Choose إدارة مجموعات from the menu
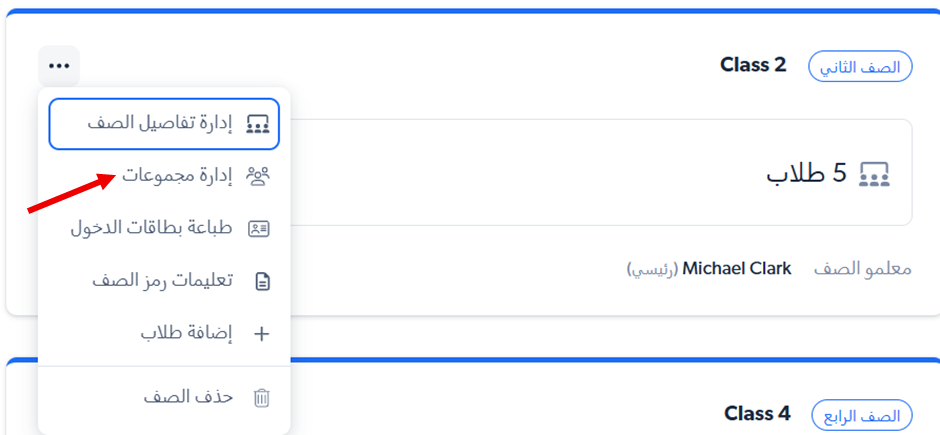 pos(177,176)
